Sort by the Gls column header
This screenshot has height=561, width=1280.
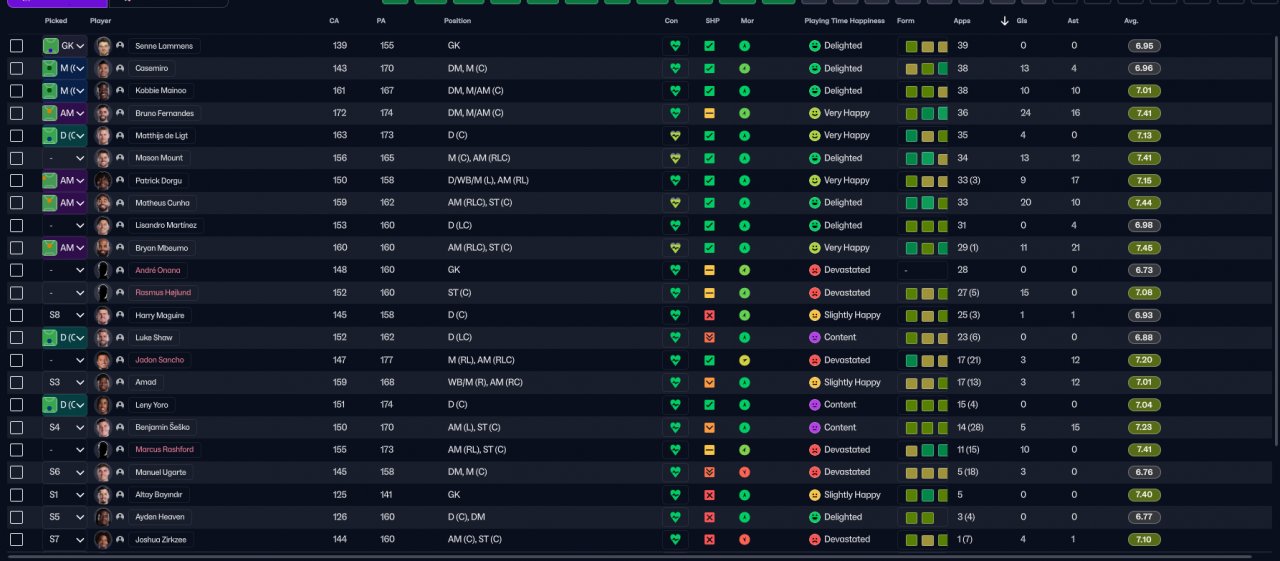click(1023, 21)
